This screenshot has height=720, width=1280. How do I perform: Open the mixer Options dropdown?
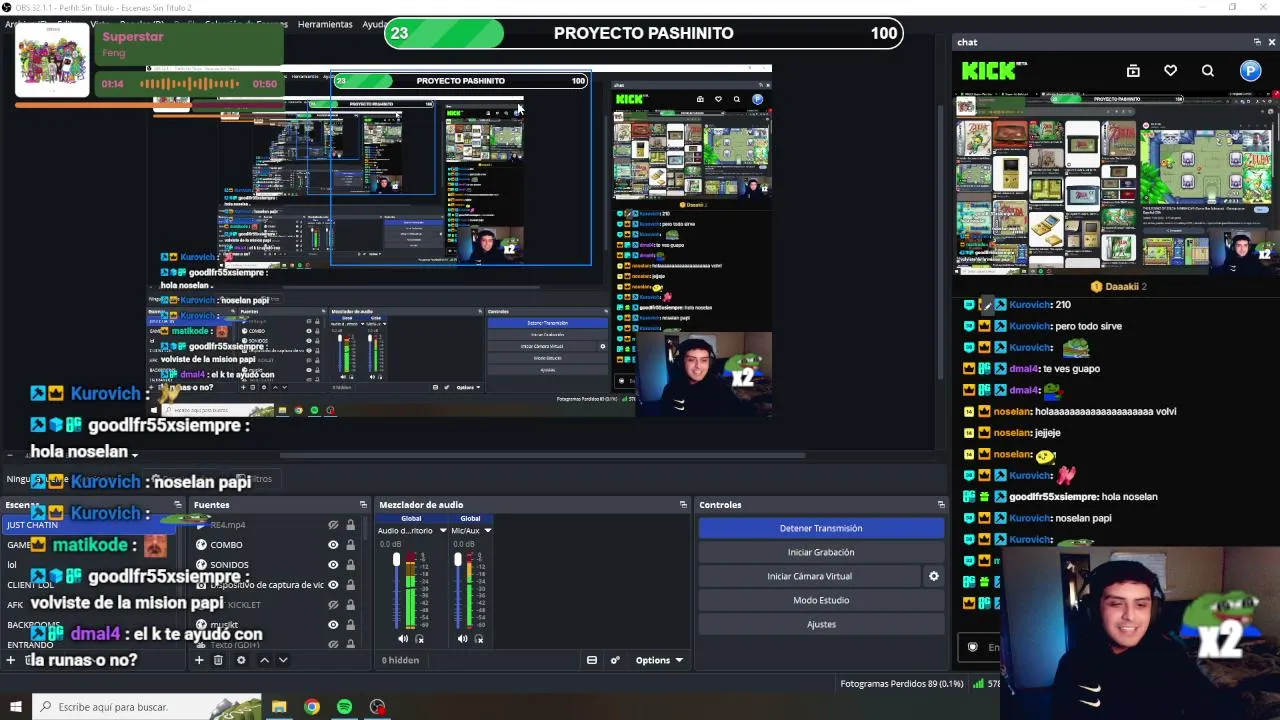[659, 660]
